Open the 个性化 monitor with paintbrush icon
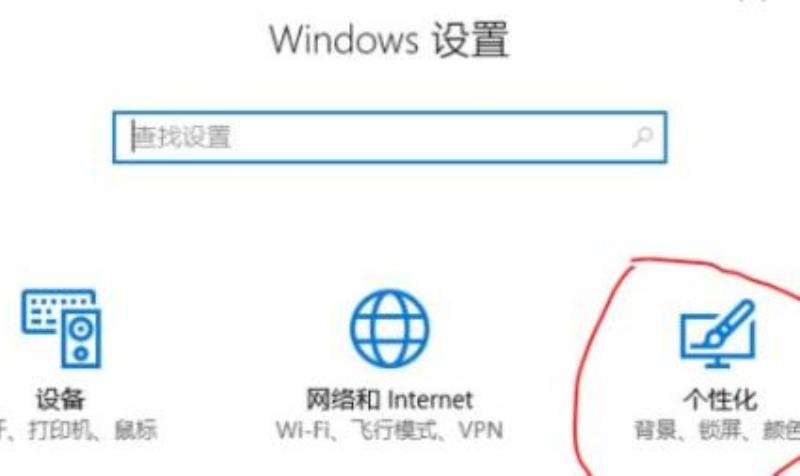The height and width of the screenshot is (476, 800). [x=718, y=333]
